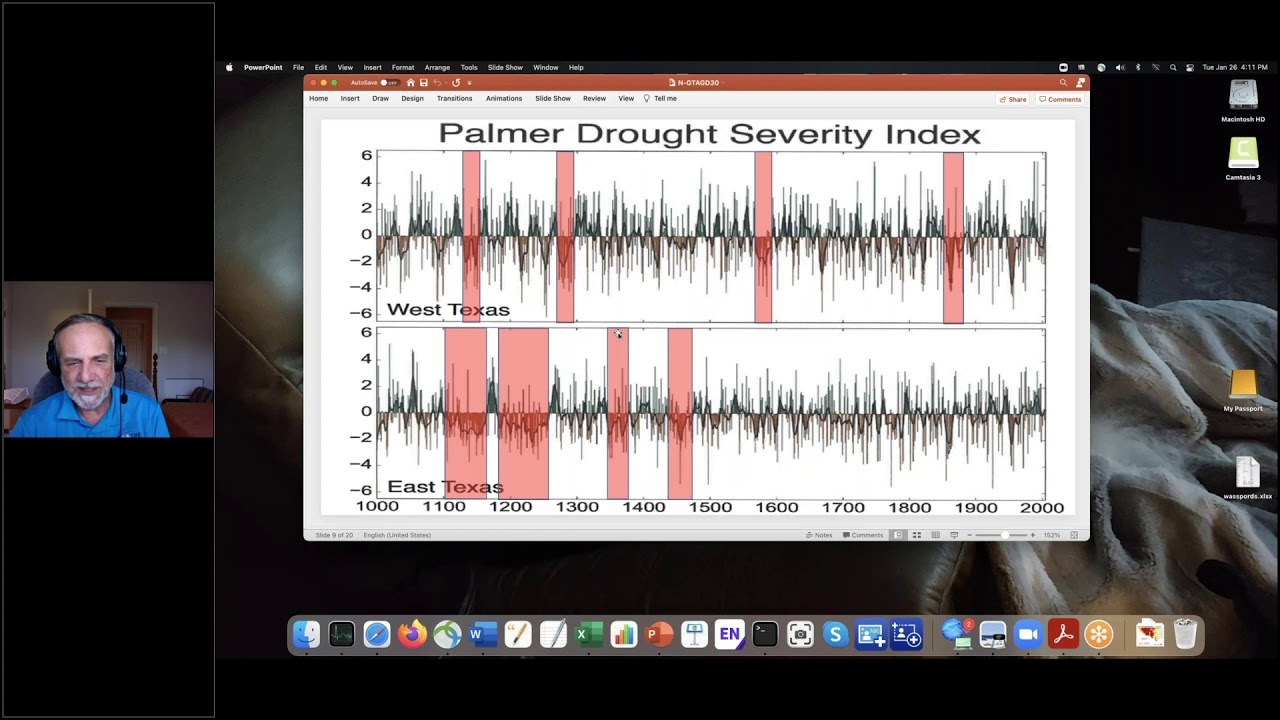
Task: Open the Home ribbon tab
Action: (x=318, y=99)
